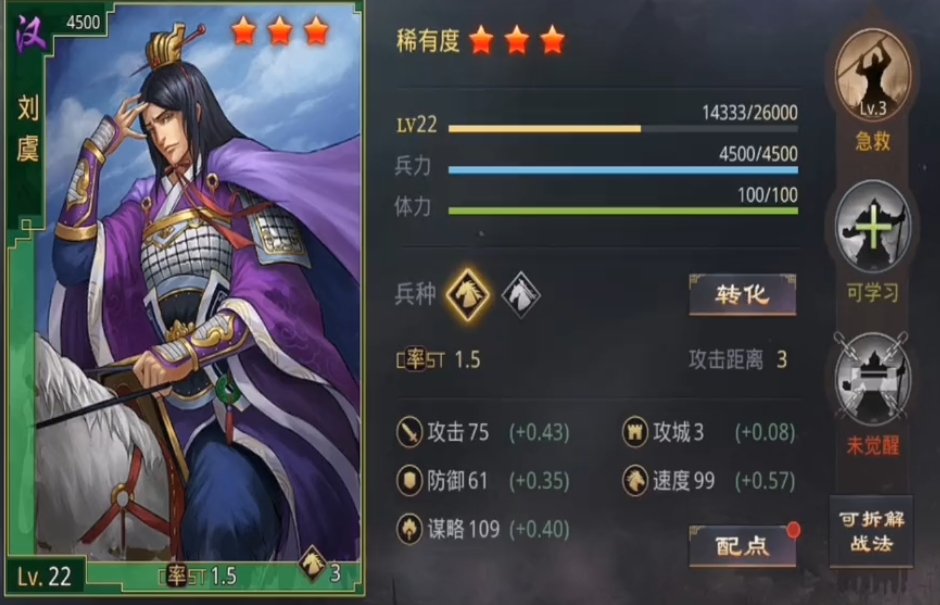Tap the 谋略 flame icon

point(410,529)
